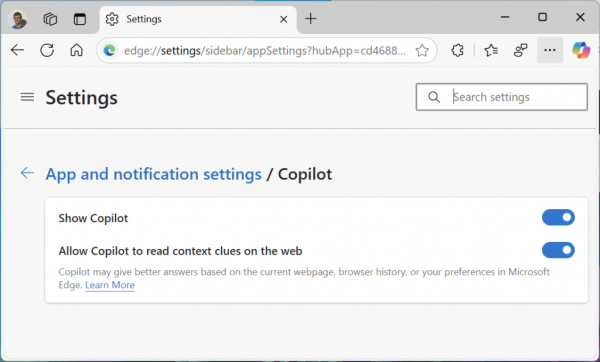The height and width of the screenshot is (362, 600).
Task: Open Settings and more ellipsis menu
Action: 550,50
